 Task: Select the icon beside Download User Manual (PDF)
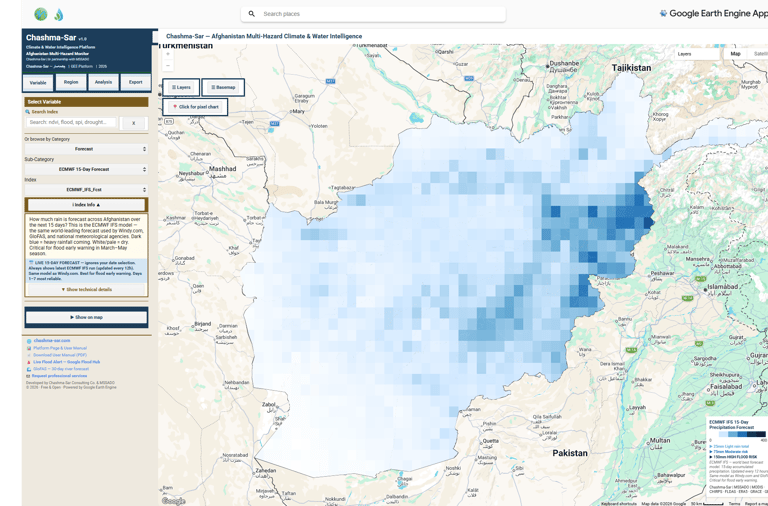tap(29, 355)
